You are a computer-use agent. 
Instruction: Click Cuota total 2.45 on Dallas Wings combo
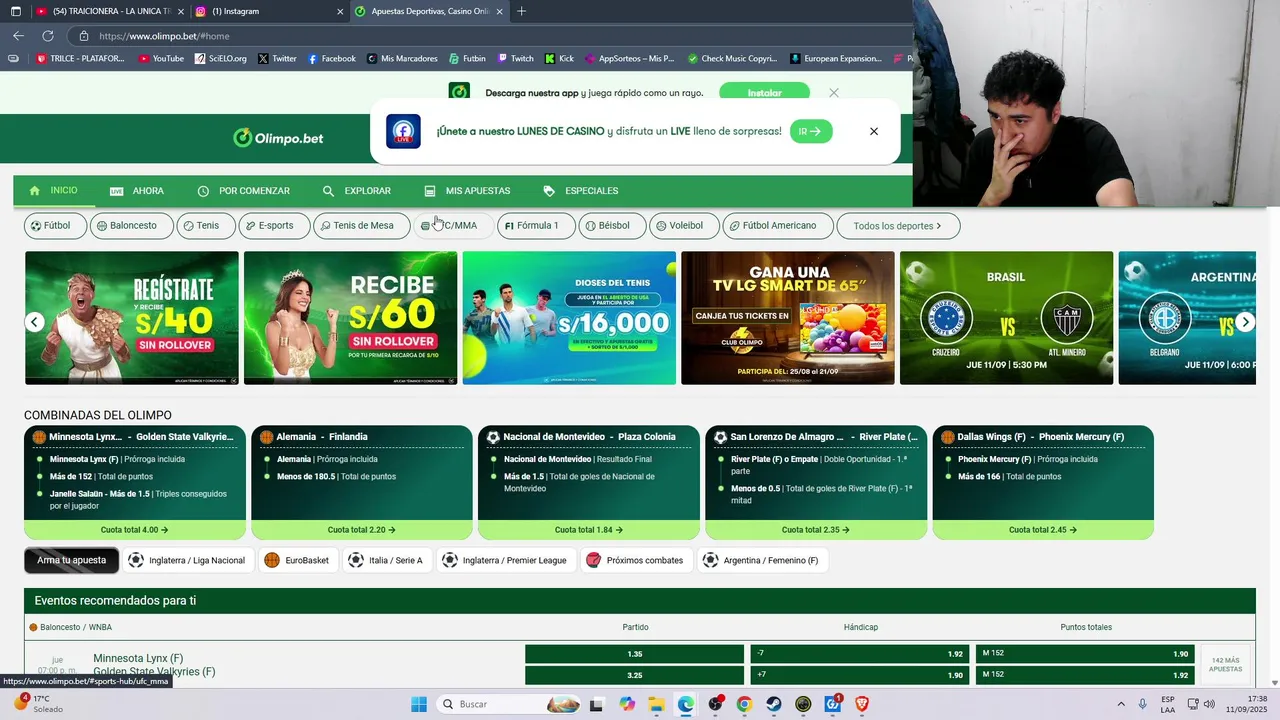(1043, 530)
